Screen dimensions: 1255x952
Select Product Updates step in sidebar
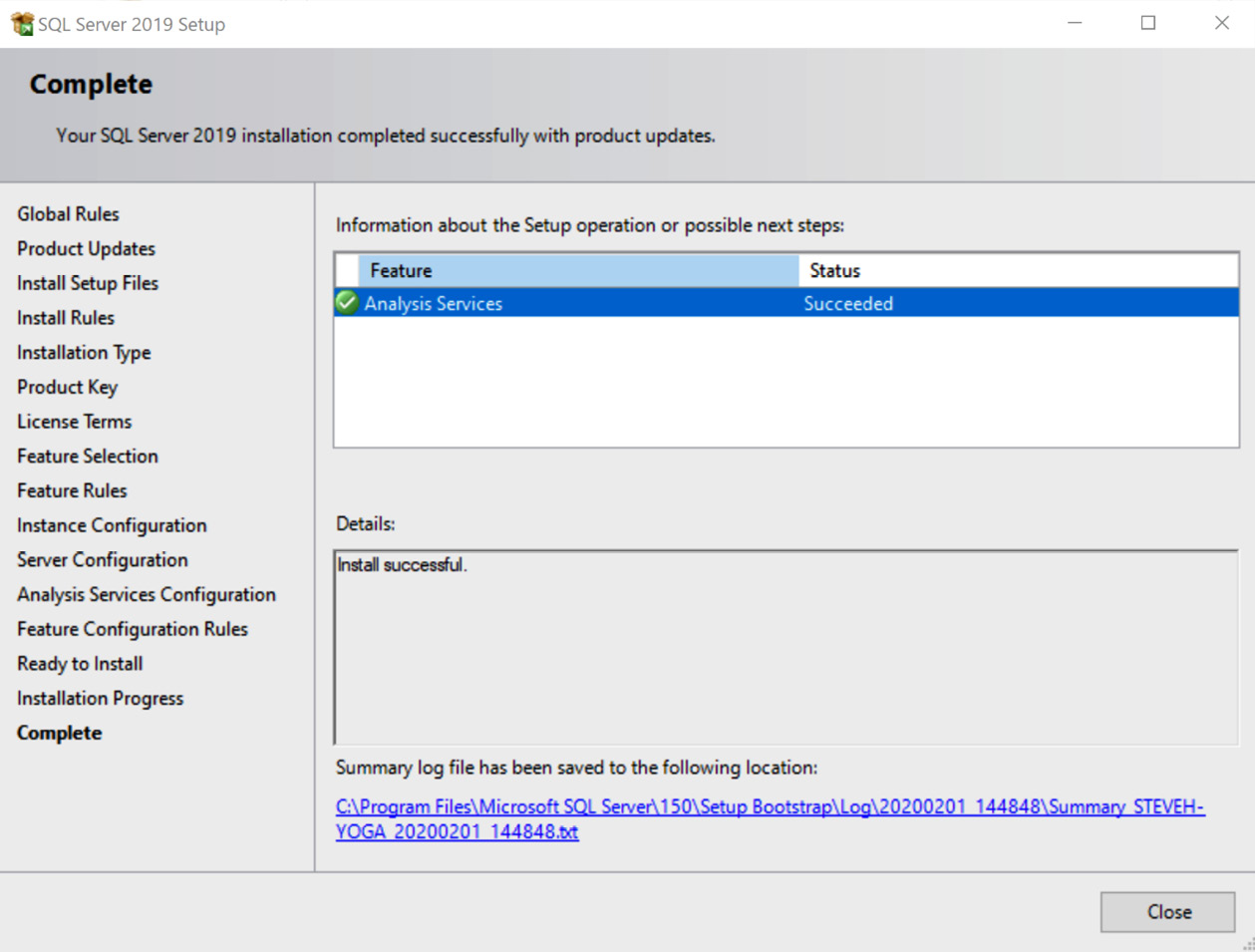[86, 249]
